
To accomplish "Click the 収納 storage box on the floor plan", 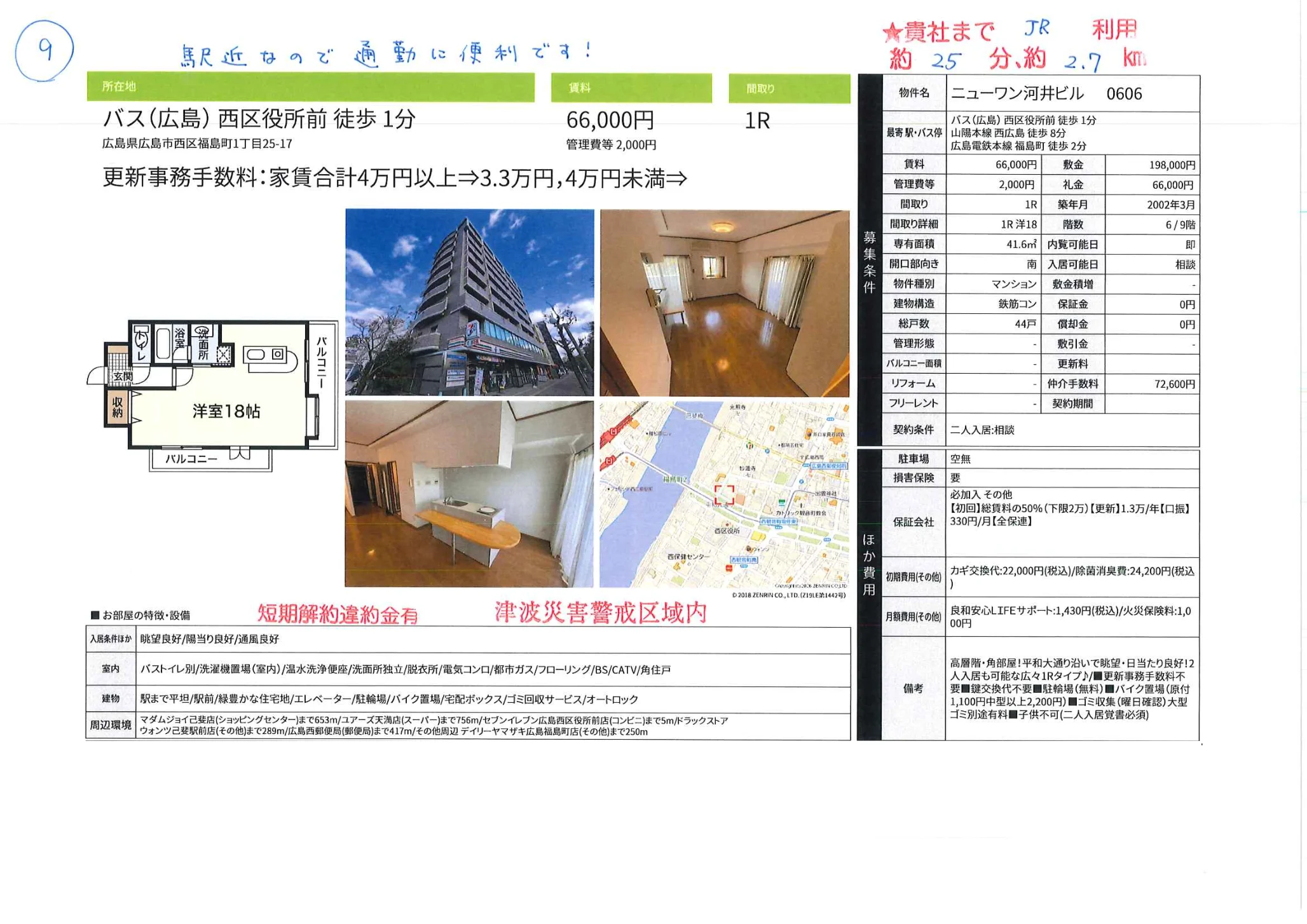I will pos(118,407).
